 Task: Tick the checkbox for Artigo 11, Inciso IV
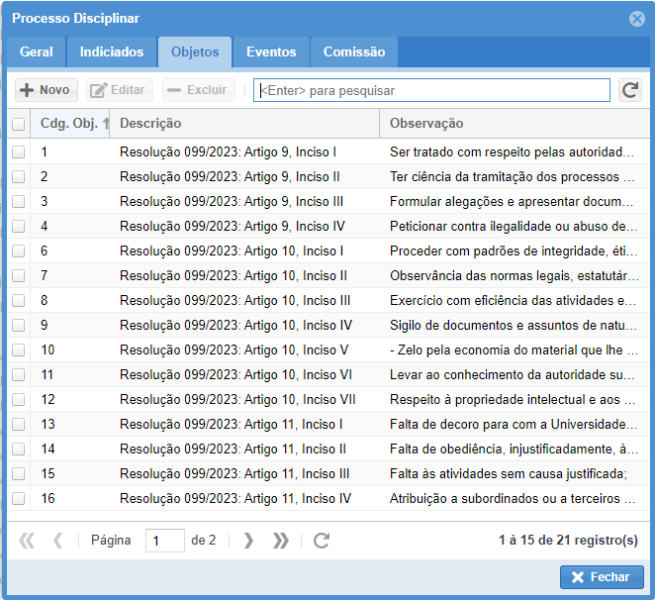point(19,498)
